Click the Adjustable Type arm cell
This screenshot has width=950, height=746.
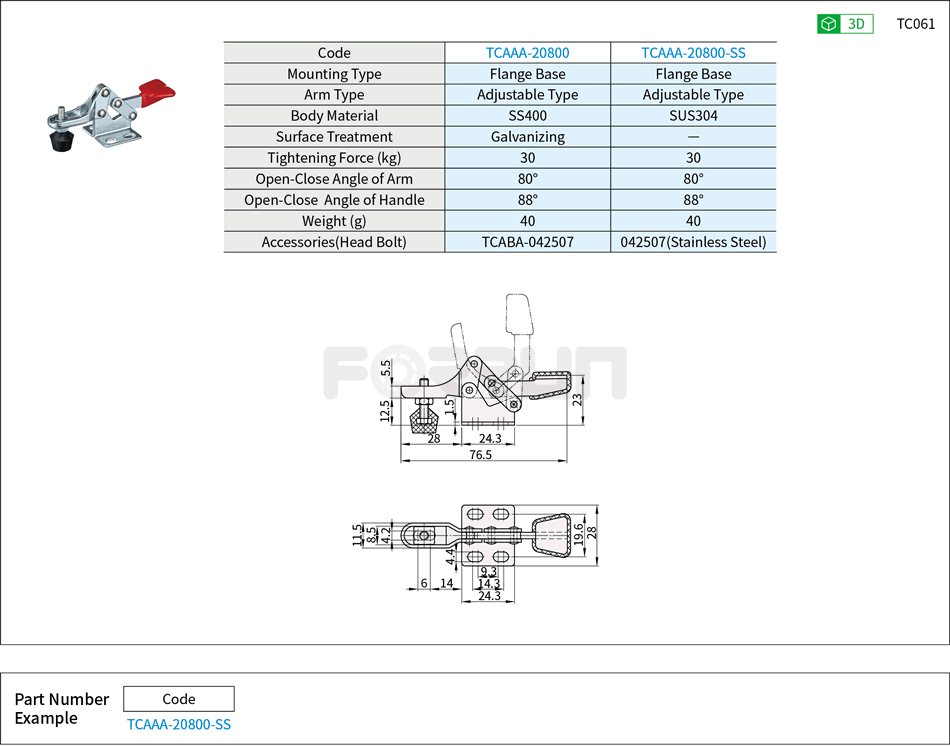pos(527,94)
